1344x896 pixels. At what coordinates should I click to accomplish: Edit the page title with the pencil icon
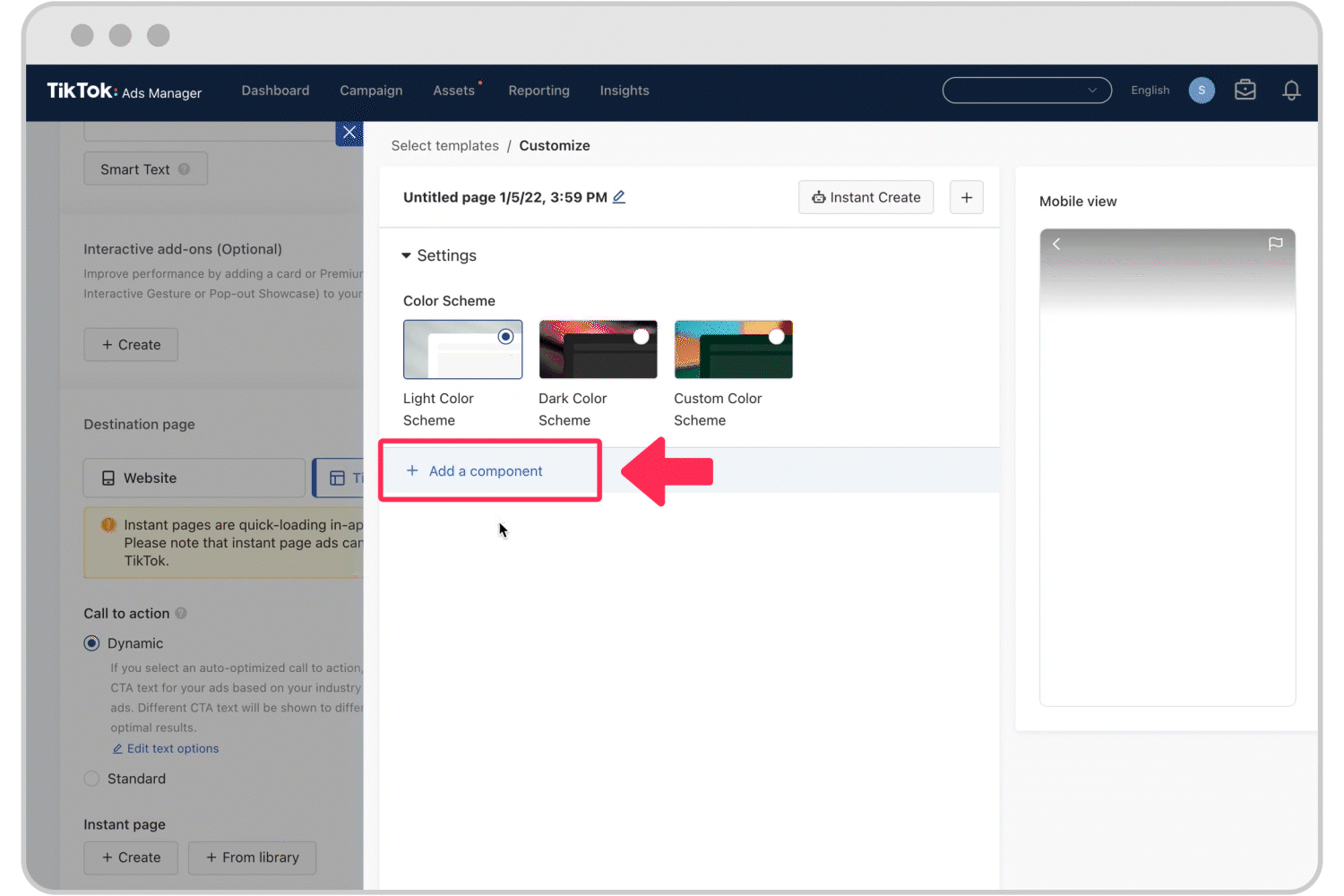pyautogui.click(x=619, y=197)
